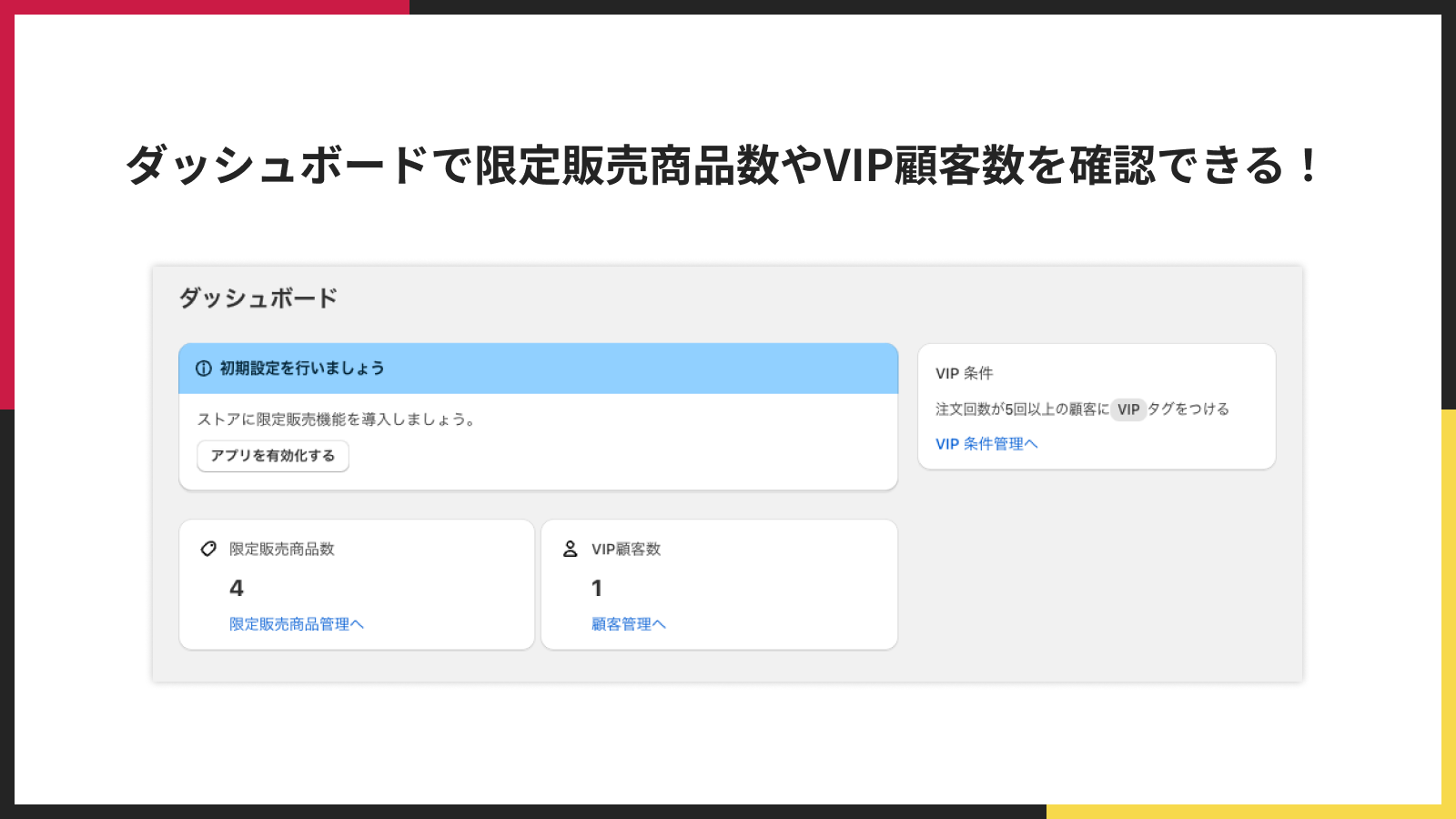The image size is (1456, 819).
Task: Open 限定販売商品管理へ link
Action: point(296,623)
